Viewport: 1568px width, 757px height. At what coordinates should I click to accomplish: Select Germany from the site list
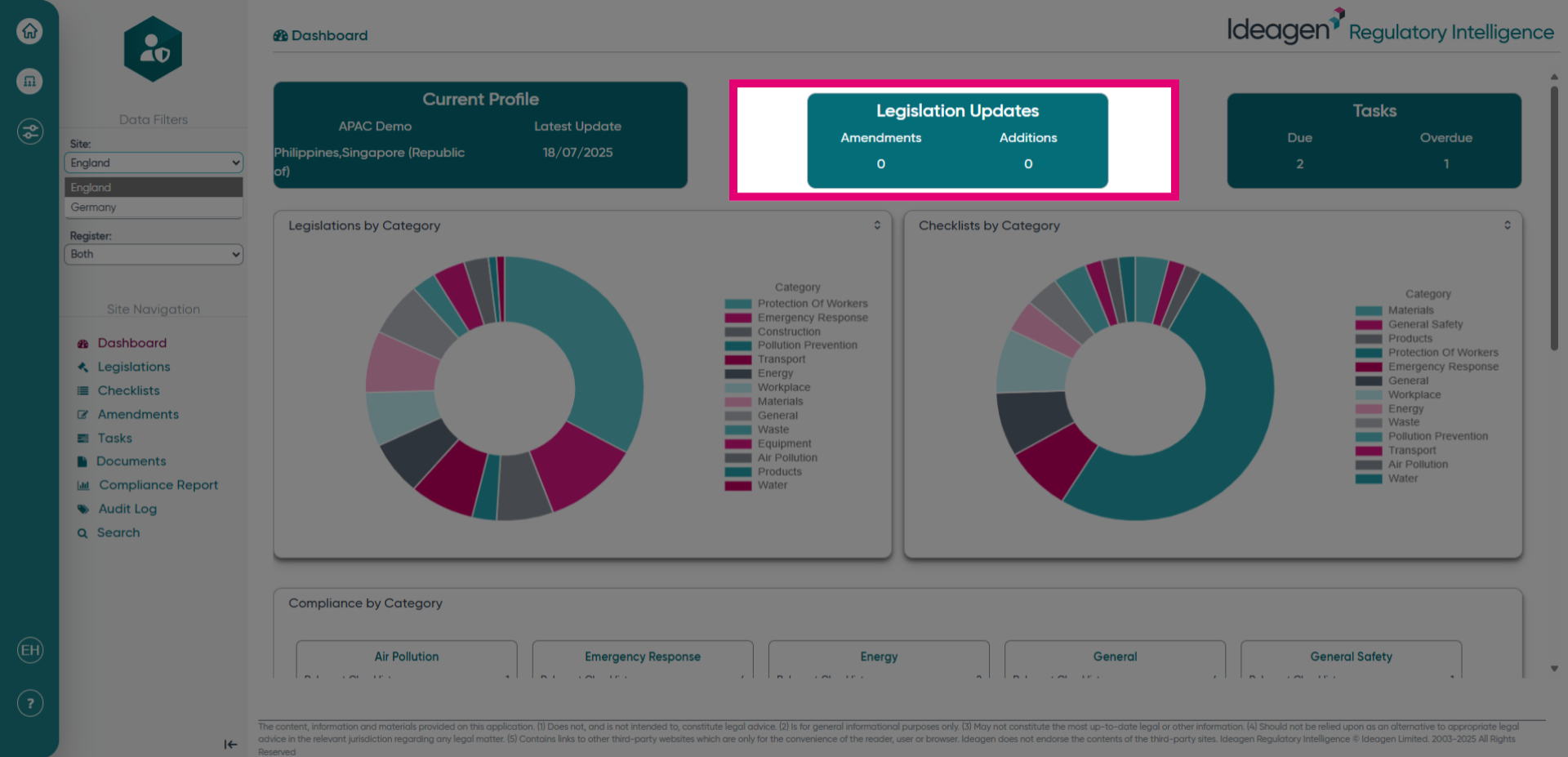tap(154, 207)
